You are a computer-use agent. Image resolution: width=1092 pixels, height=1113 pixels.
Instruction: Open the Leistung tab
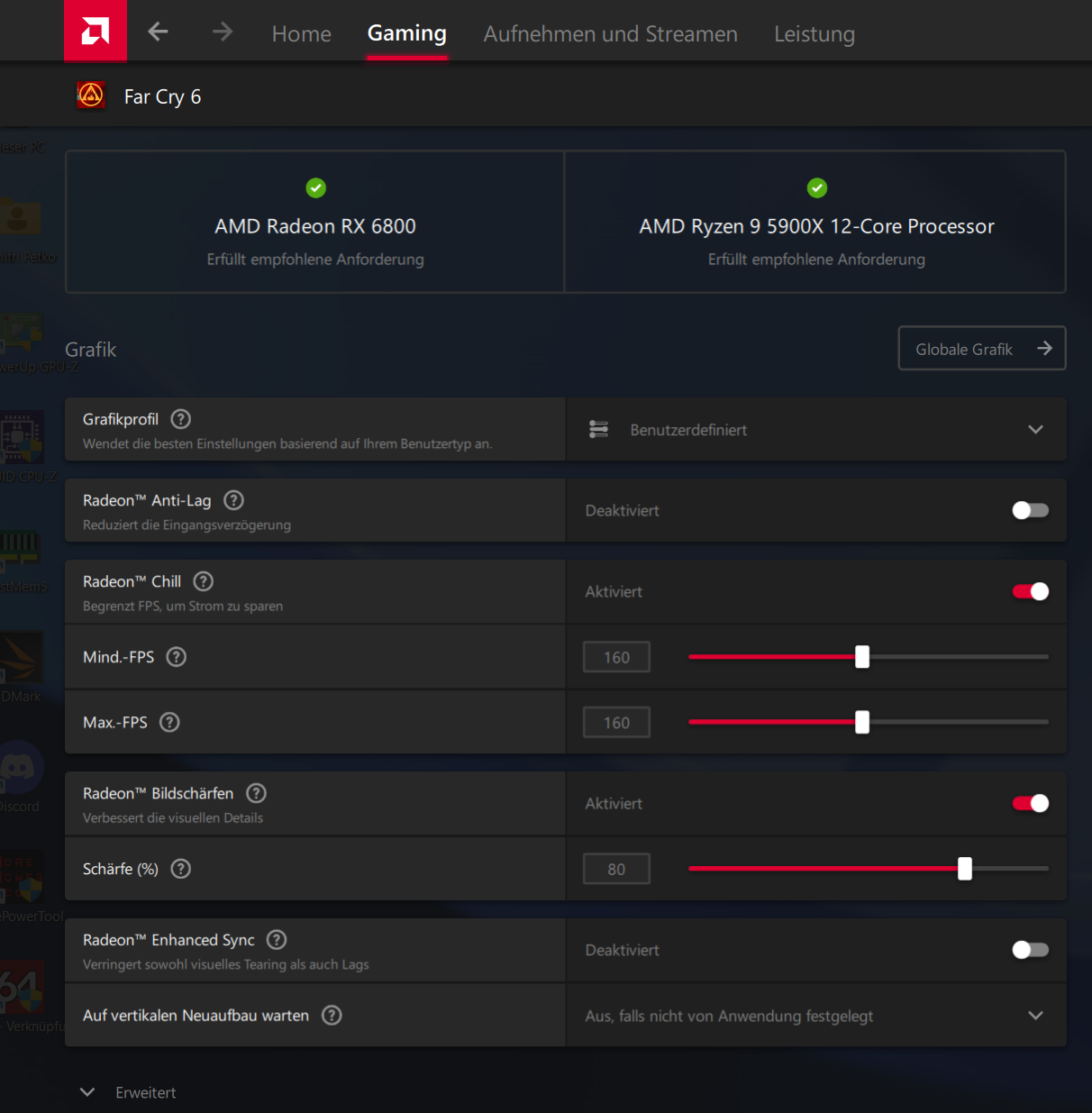point(814,33)
